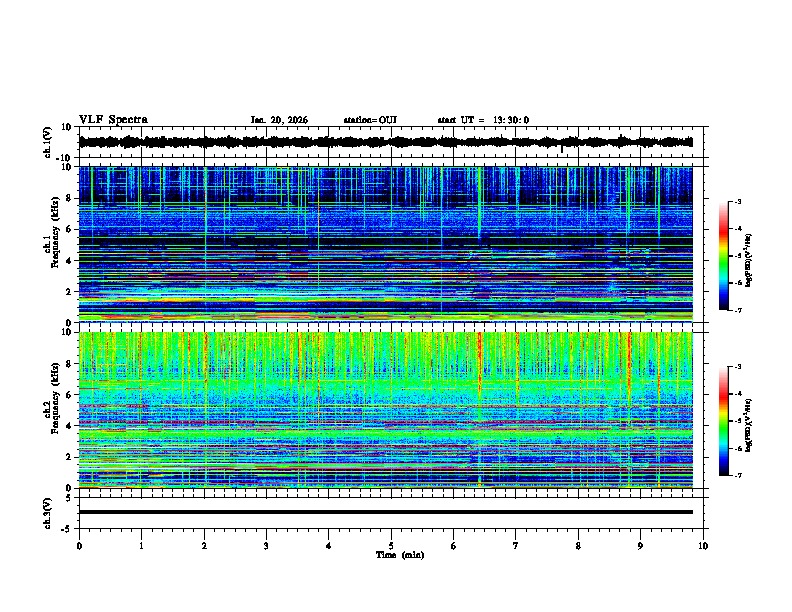Click the ch.2 spectrogram color scale bar
This screenshot has height=612, width=792.
[x=723, y=421]
